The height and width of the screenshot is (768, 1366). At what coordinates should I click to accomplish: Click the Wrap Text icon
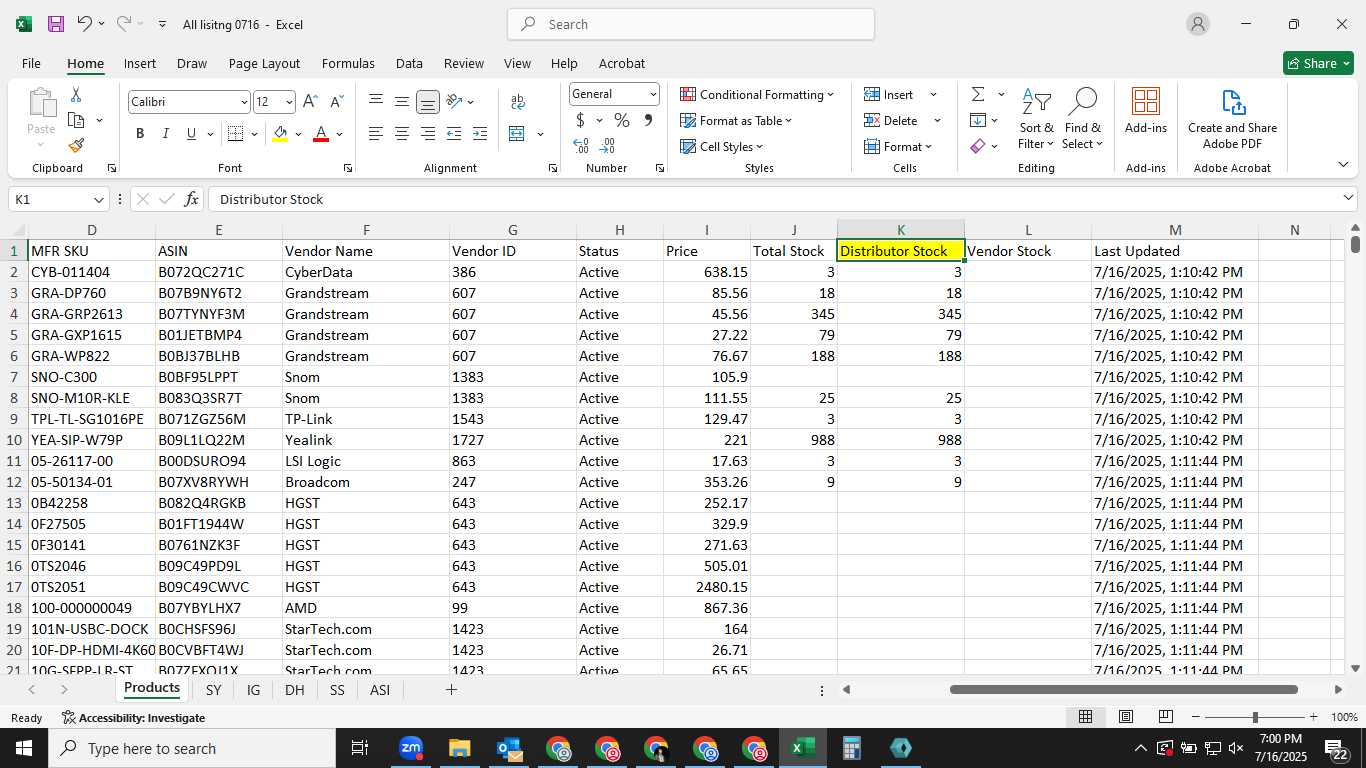click(x=518, y=102)
